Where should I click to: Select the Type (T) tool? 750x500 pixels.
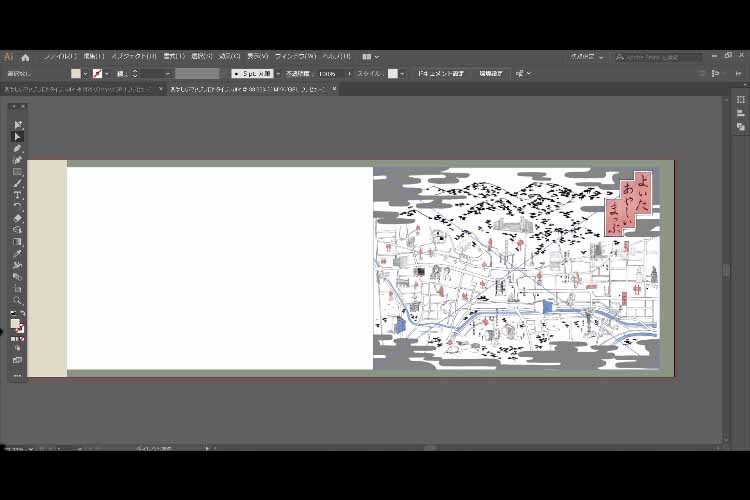tap(18, 195)
